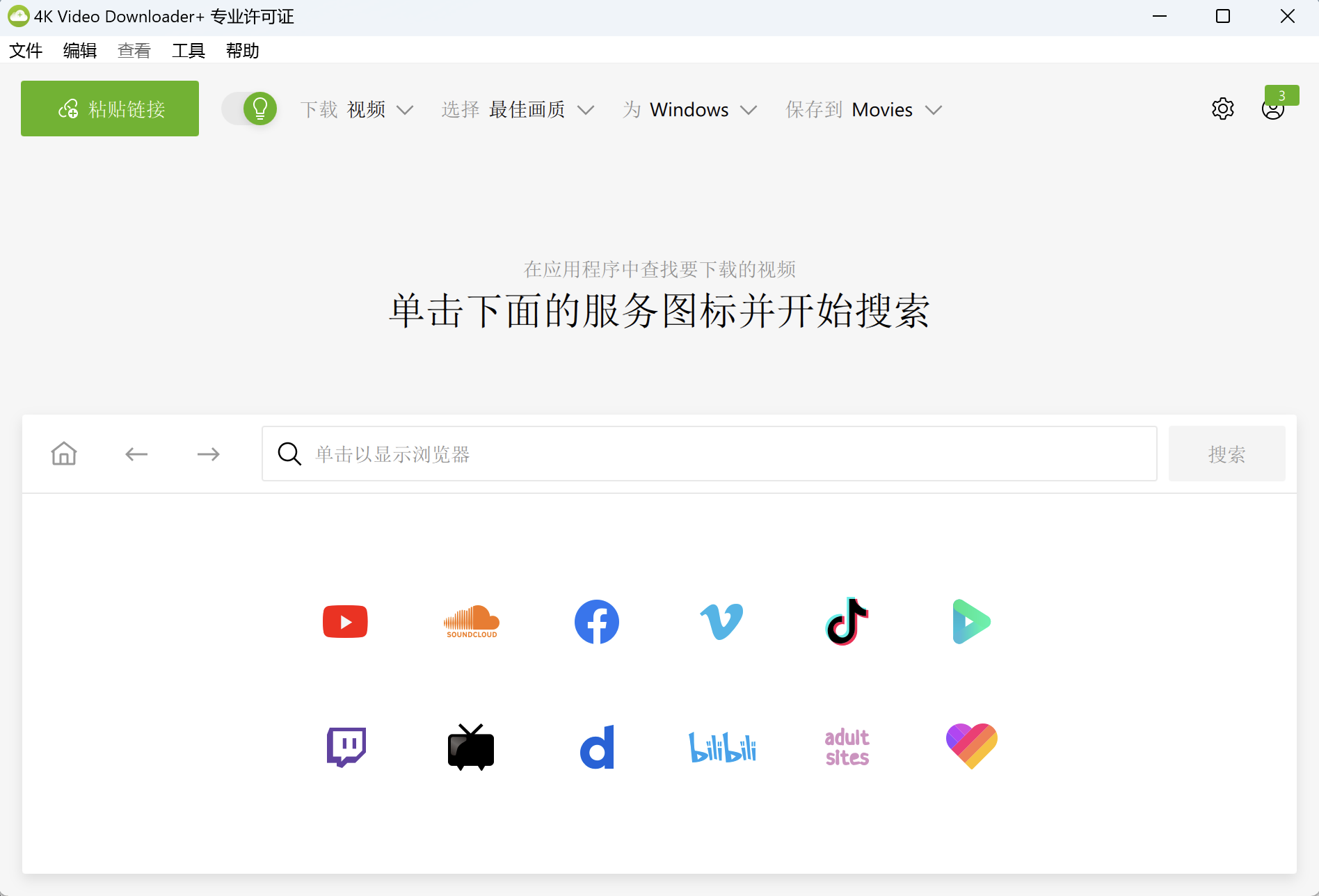Select the Vimeo service icon
Screen dimensions: 1319x896
[721, 621]
